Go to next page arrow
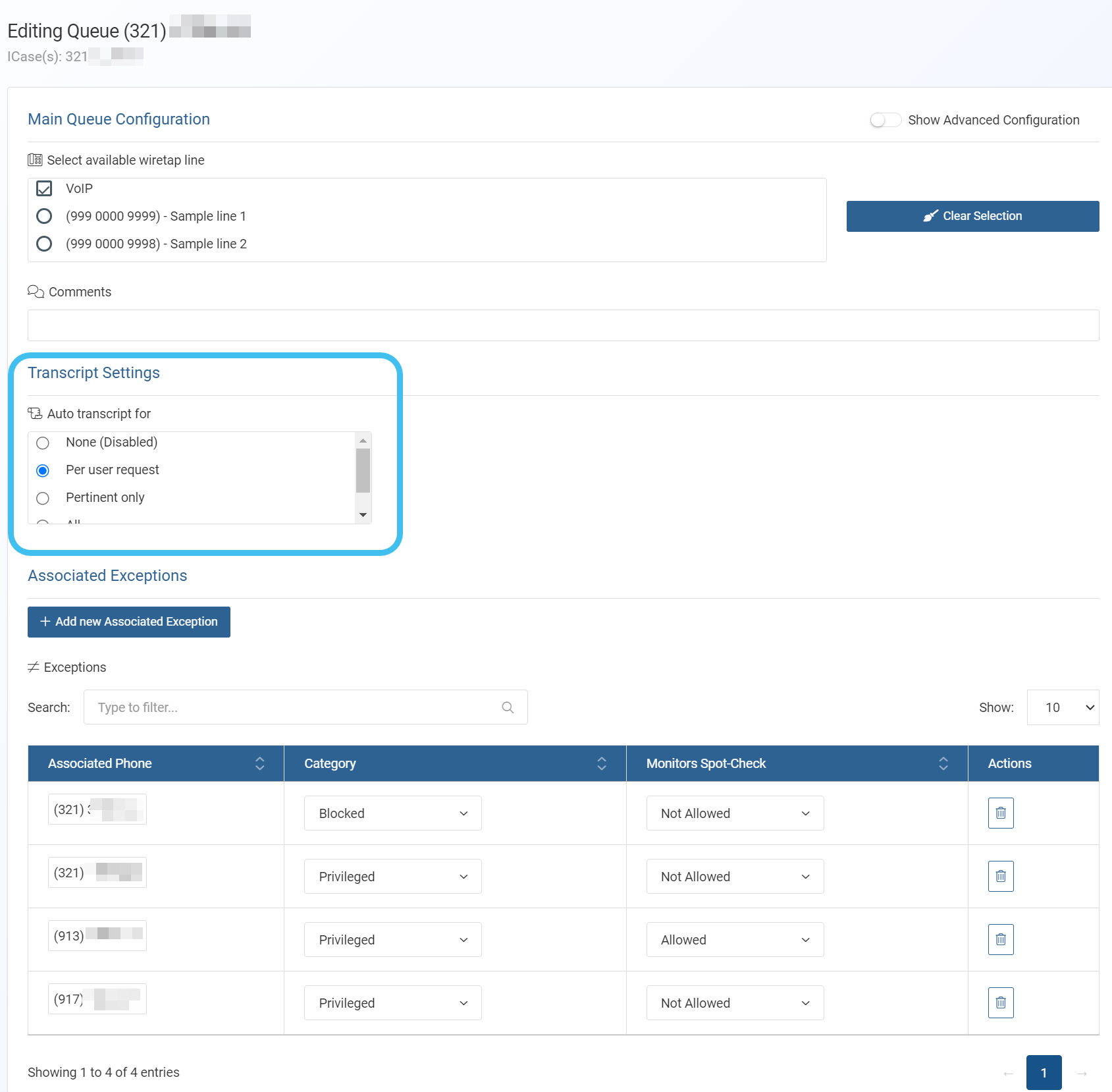This screenshot has height=1092, width=1112. click(x=1082, y=1073)
